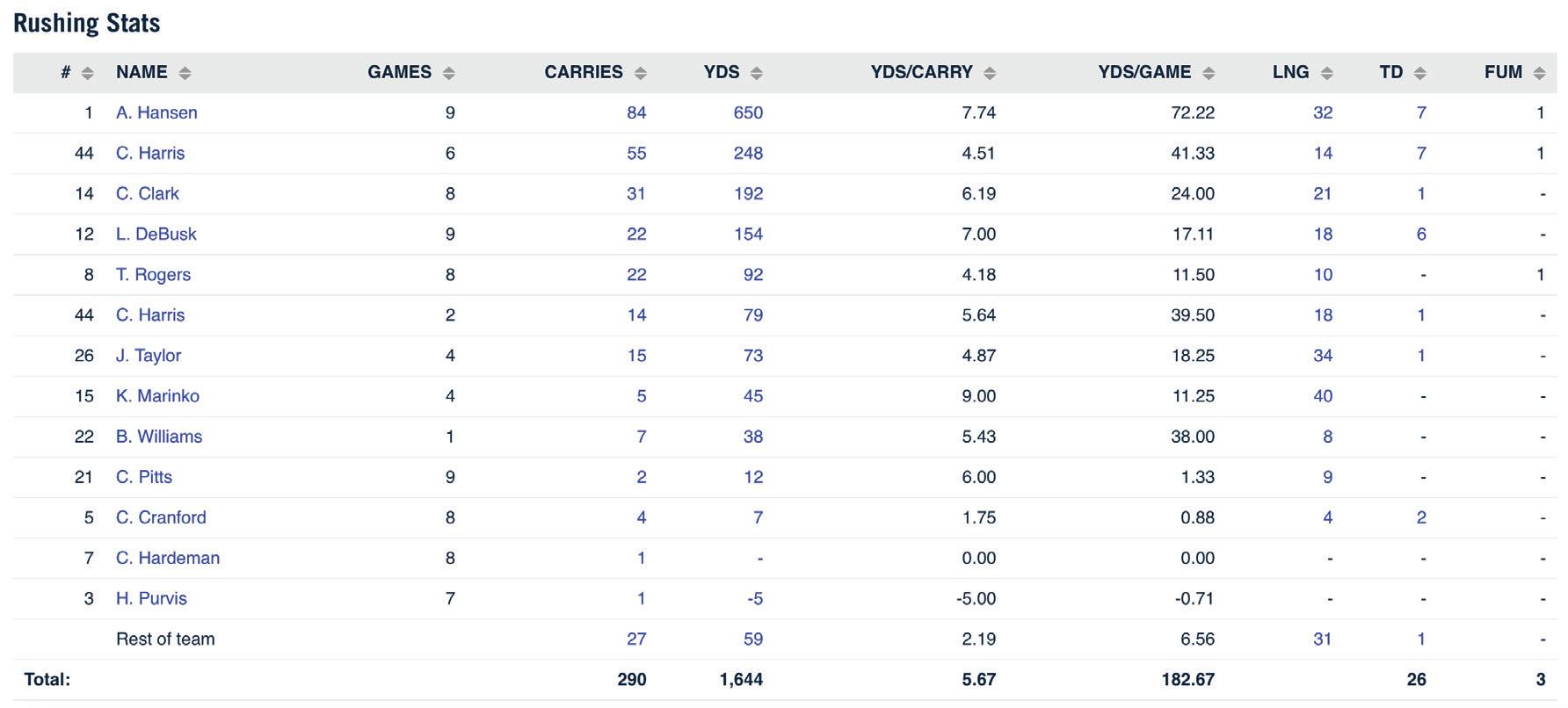Click the CARRIES column sort arrows
This screenshot has height=708, width=1568.
(640, 73)
